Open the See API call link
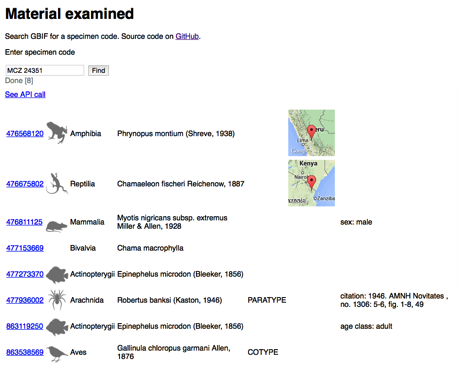Screen dimensions: 460x376 tap(25, 94)
